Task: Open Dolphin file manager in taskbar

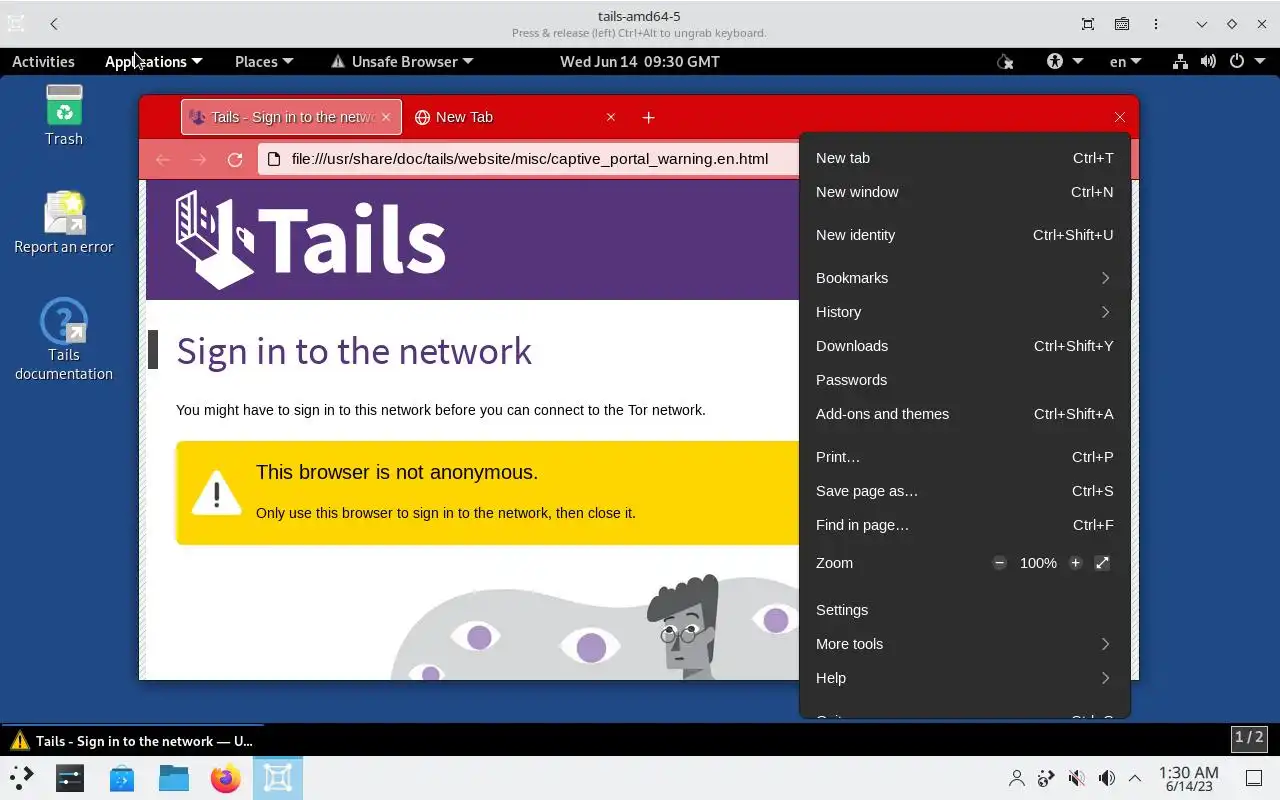Action: pyautogui.click(x=174, y=778)
